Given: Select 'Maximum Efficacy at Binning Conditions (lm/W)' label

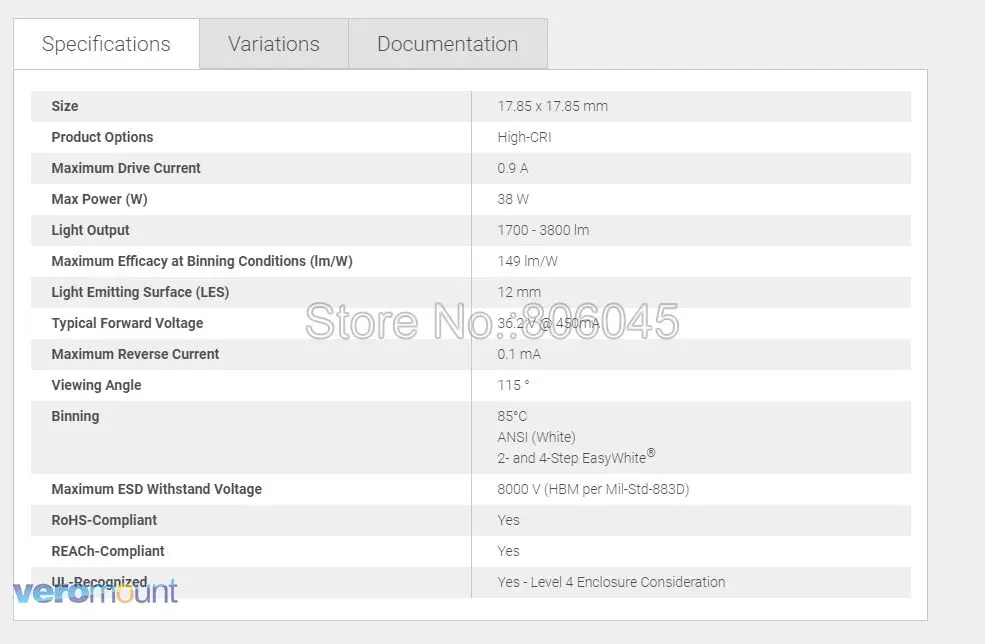Looking at the screenshot, I should click(202, 261).
